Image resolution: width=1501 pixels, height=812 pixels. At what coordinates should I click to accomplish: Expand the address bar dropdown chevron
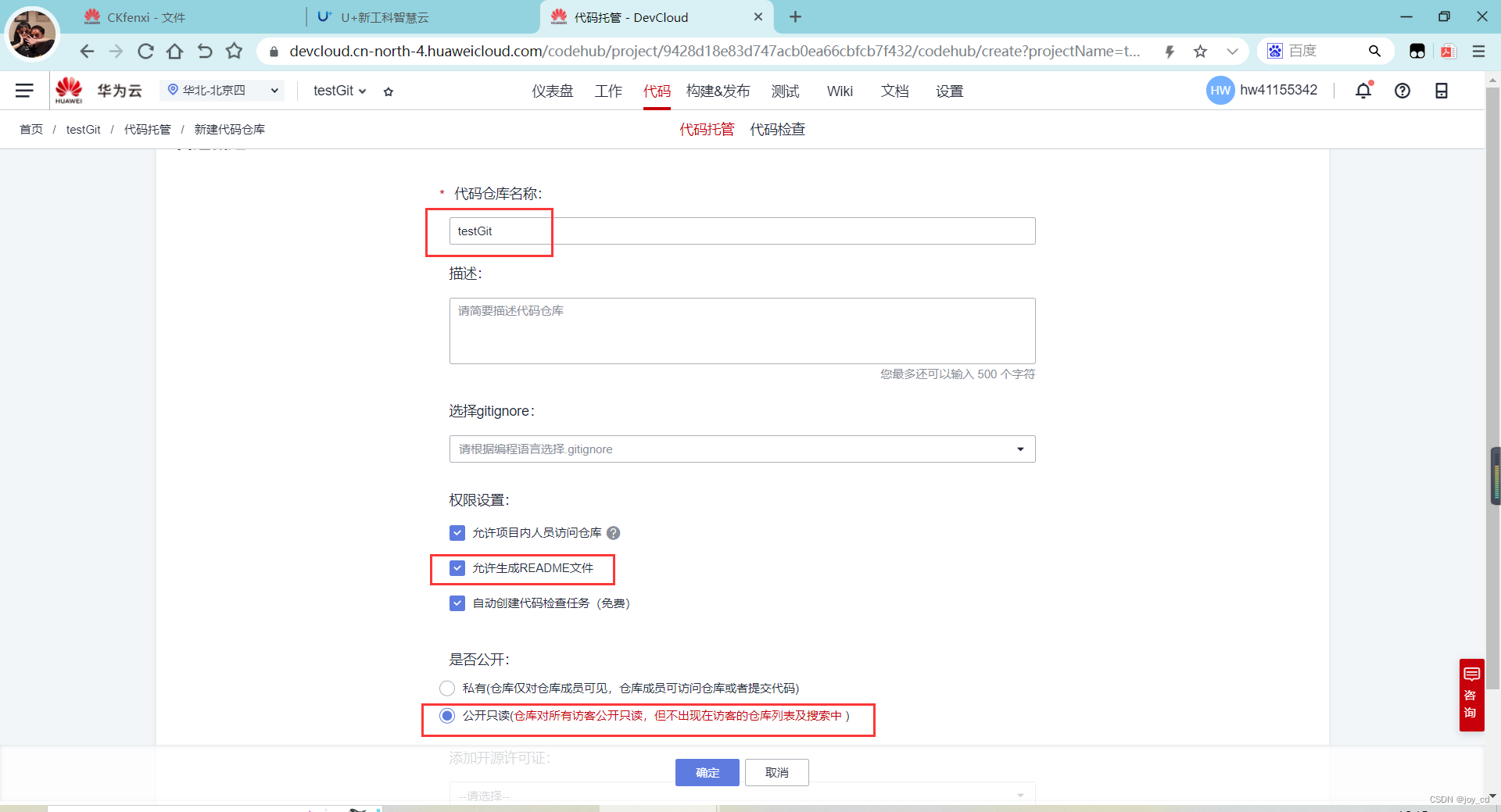pos(1232,52)
